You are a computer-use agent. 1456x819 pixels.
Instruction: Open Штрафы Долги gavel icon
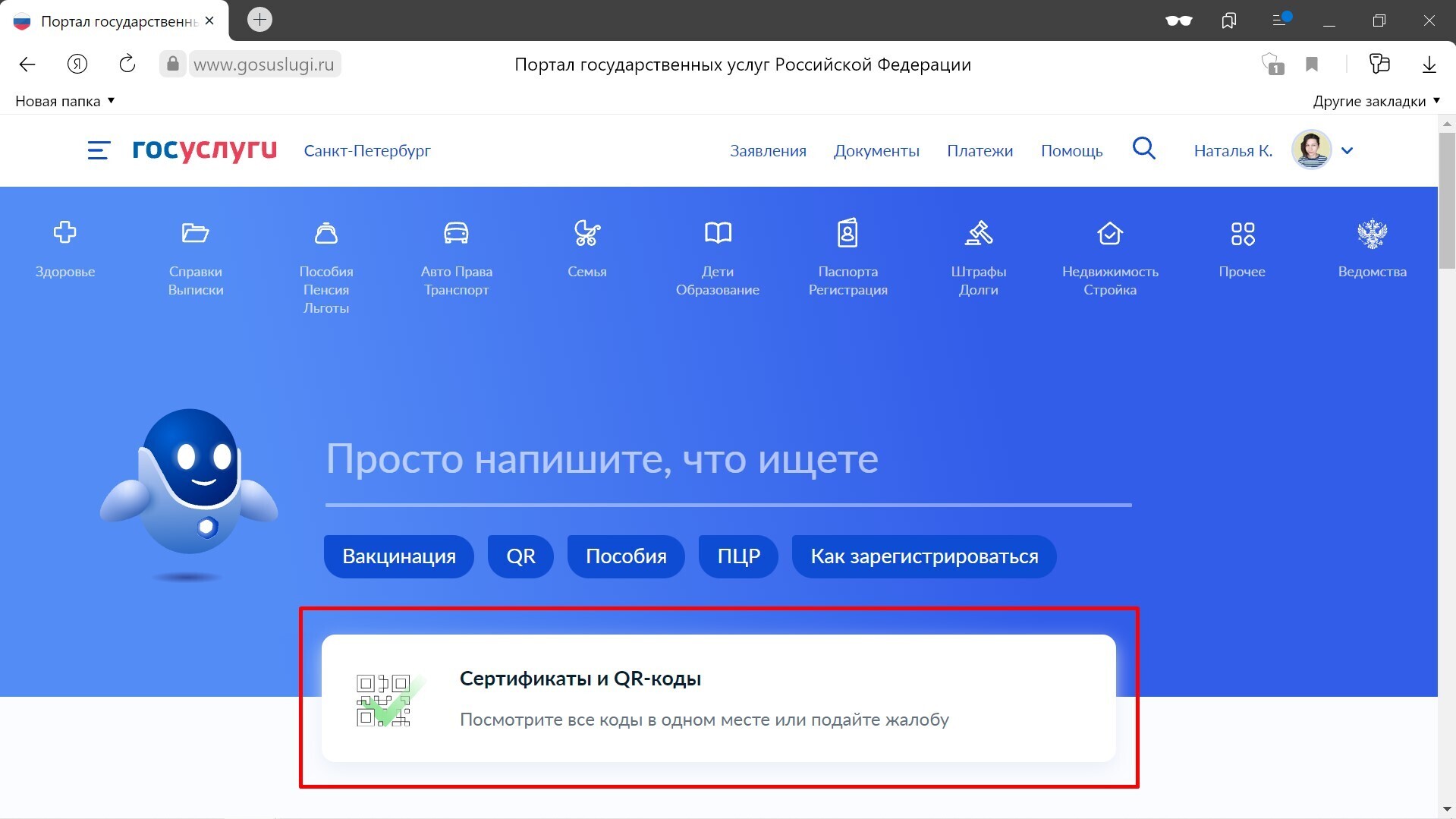(978, 233)
